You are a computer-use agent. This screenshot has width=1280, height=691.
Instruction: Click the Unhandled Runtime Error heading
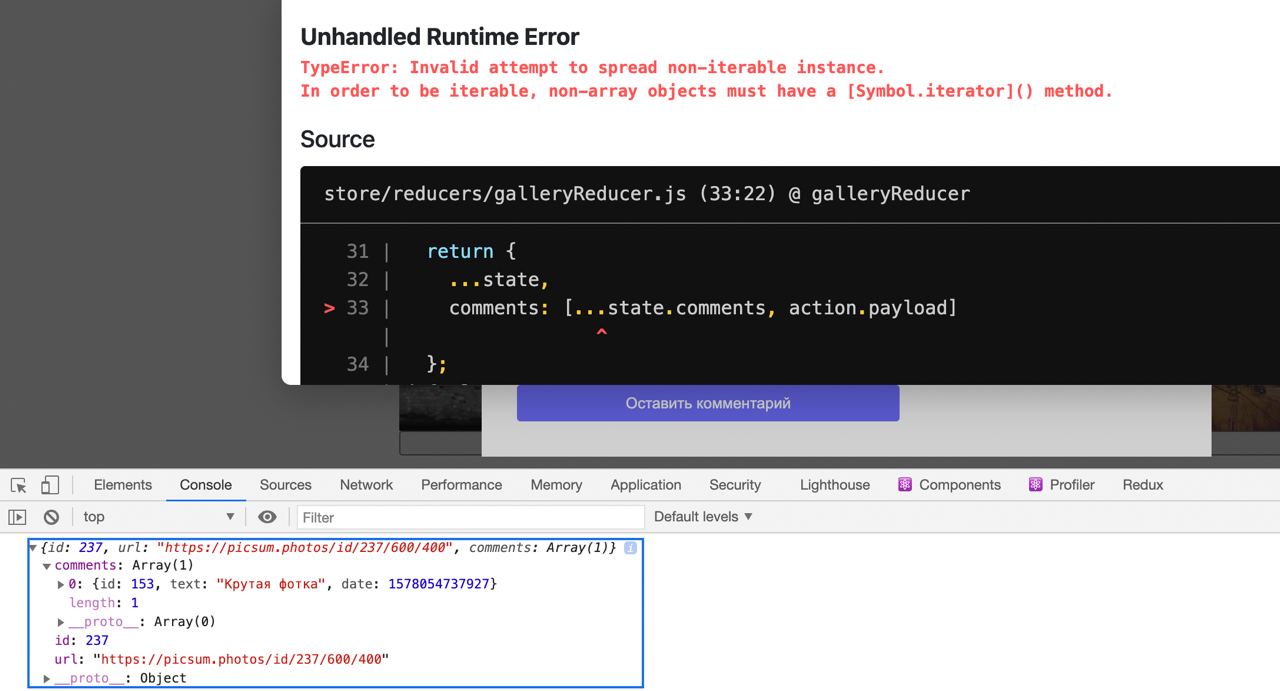(440, 37)
